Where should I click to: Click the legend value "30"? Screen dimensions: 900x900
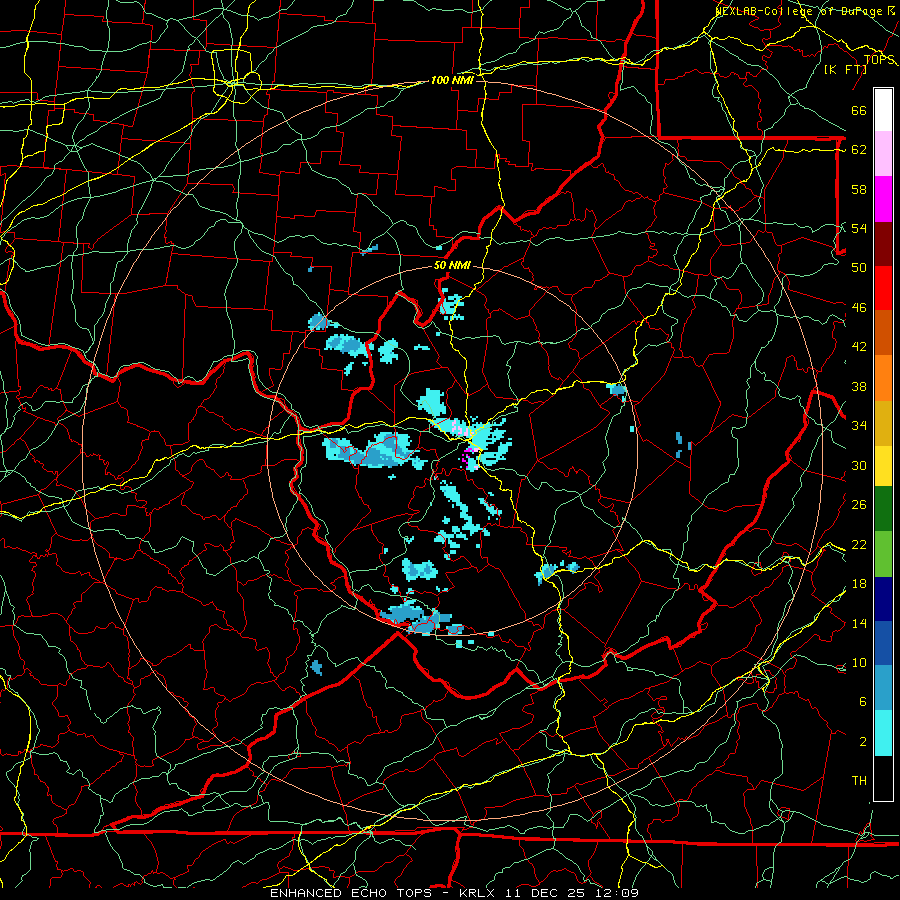point(859,465)
